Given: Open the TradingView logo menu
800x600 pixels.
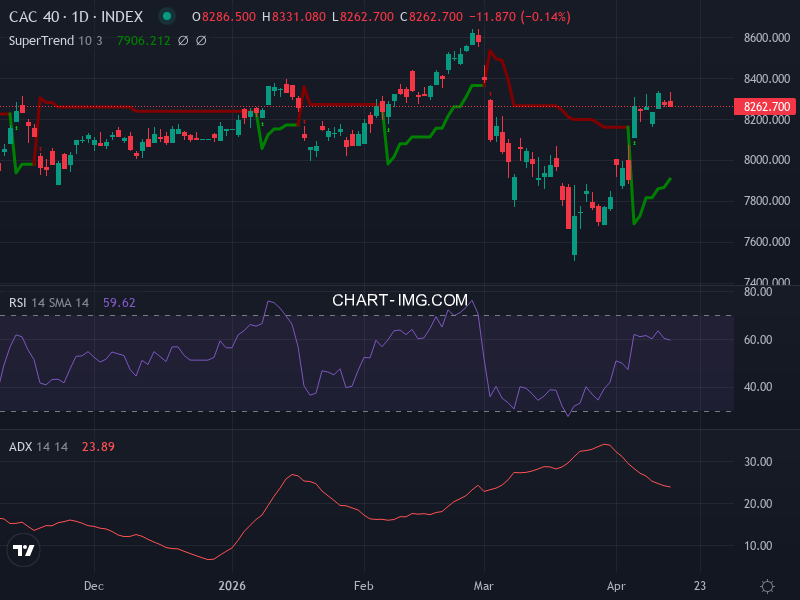Looking at the screenshot, I should [x=22, y=549].
